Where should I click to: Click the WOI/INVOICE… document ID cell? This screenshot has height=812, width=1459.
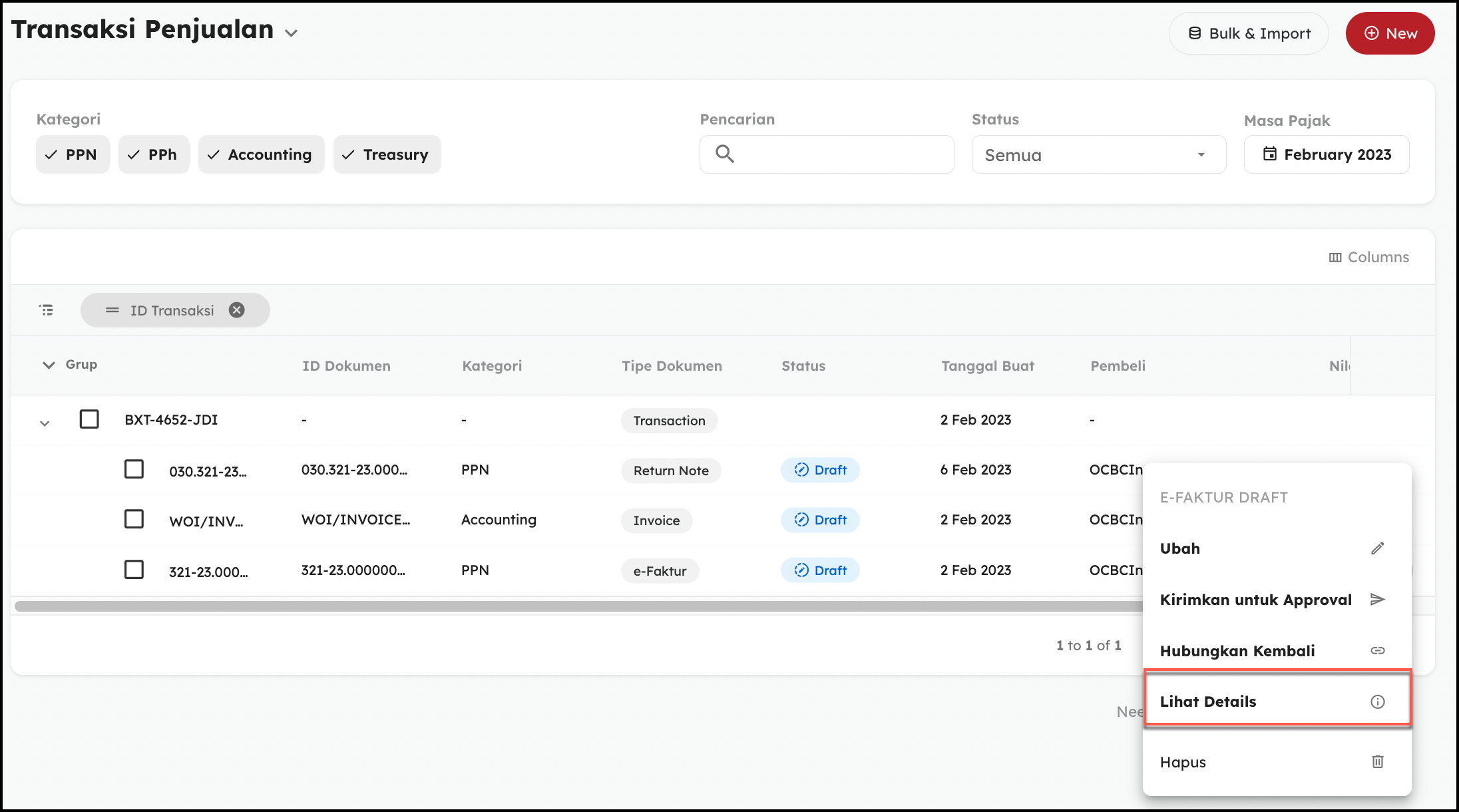pos(355,519)
